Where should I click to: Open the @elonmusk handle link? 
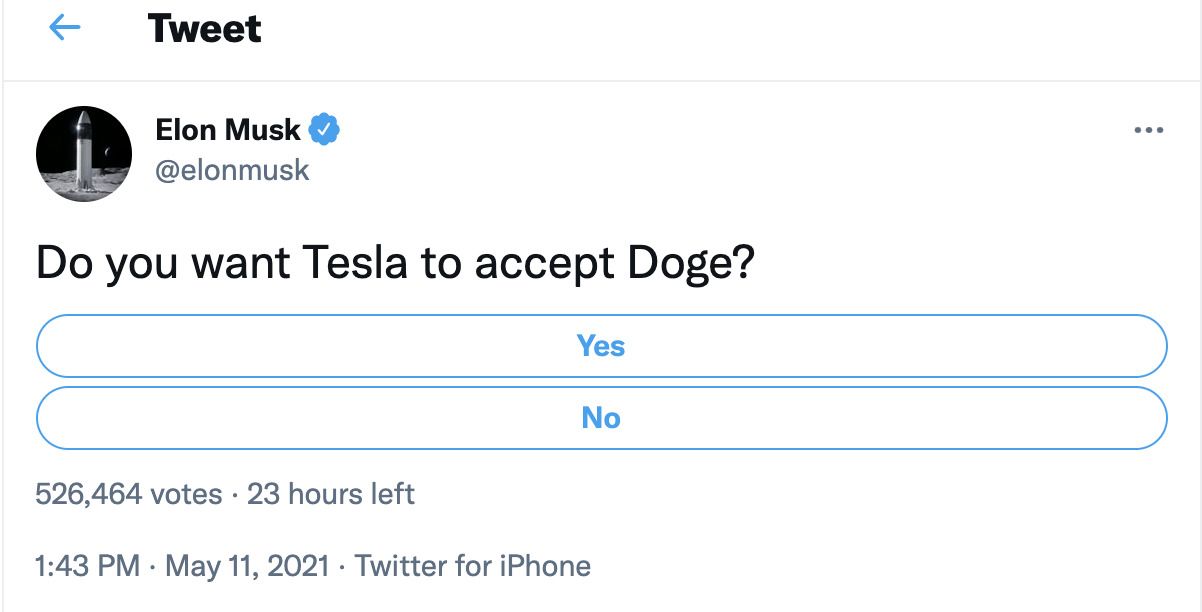[x=232, y=170]
